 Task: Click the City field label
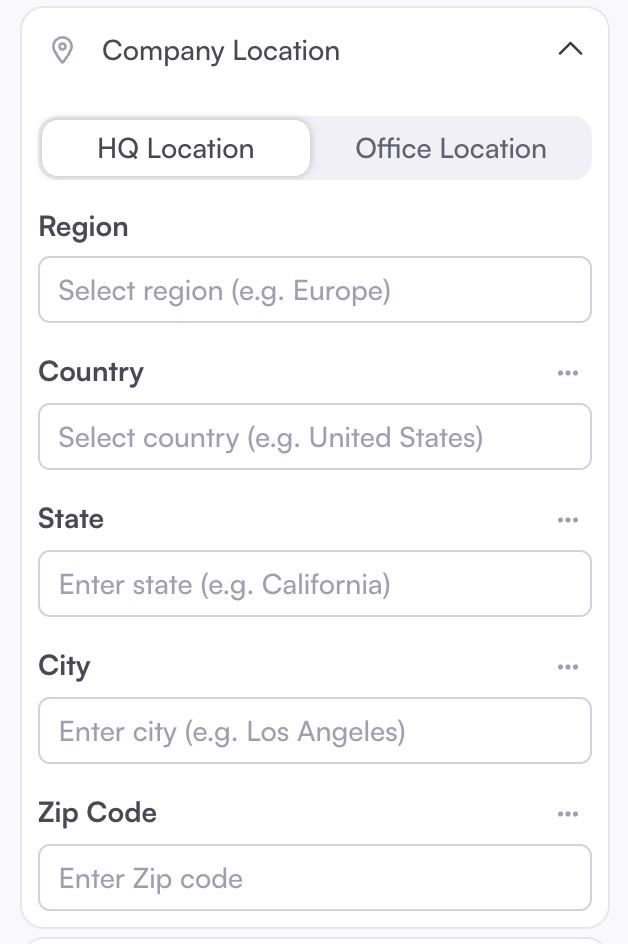coord(64,666)
